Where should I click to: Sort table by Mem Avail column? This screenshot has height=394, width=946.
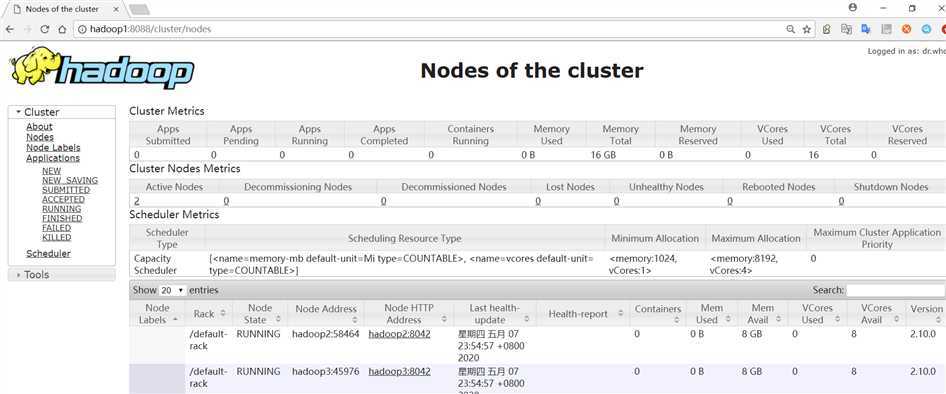[763, 314]
